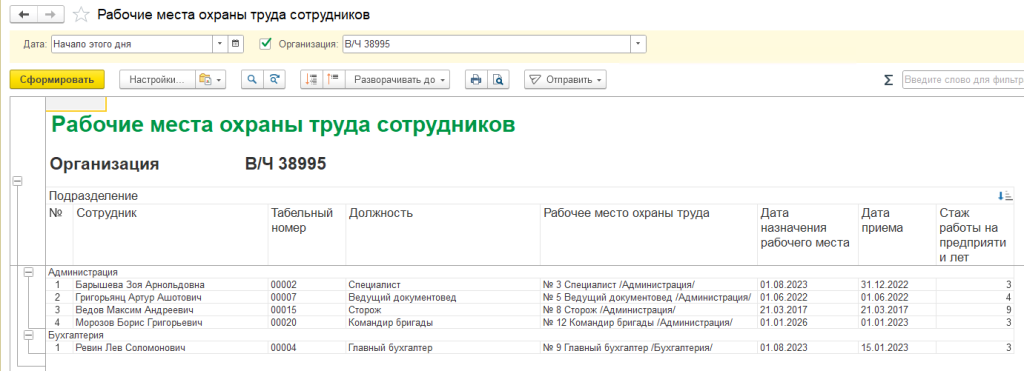The image size is (1024, 371).
Task: Go back with the left arrow button
Action: [25, 14]
